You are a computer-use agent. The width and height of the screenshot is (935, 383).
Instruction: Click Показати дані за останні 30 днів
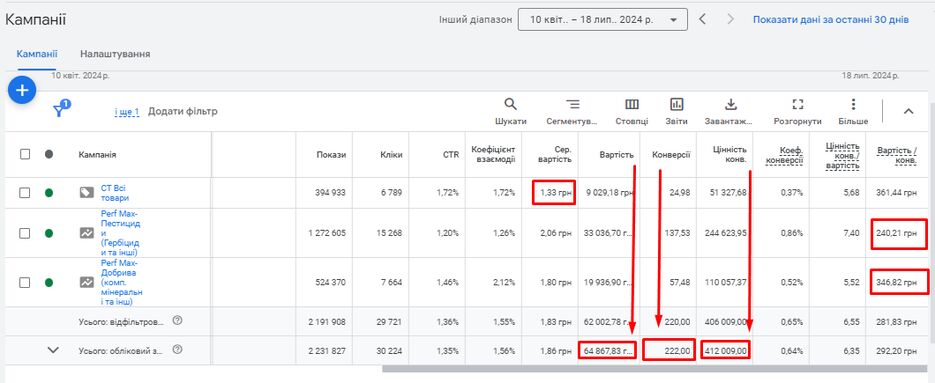click(x=831, y=20)
